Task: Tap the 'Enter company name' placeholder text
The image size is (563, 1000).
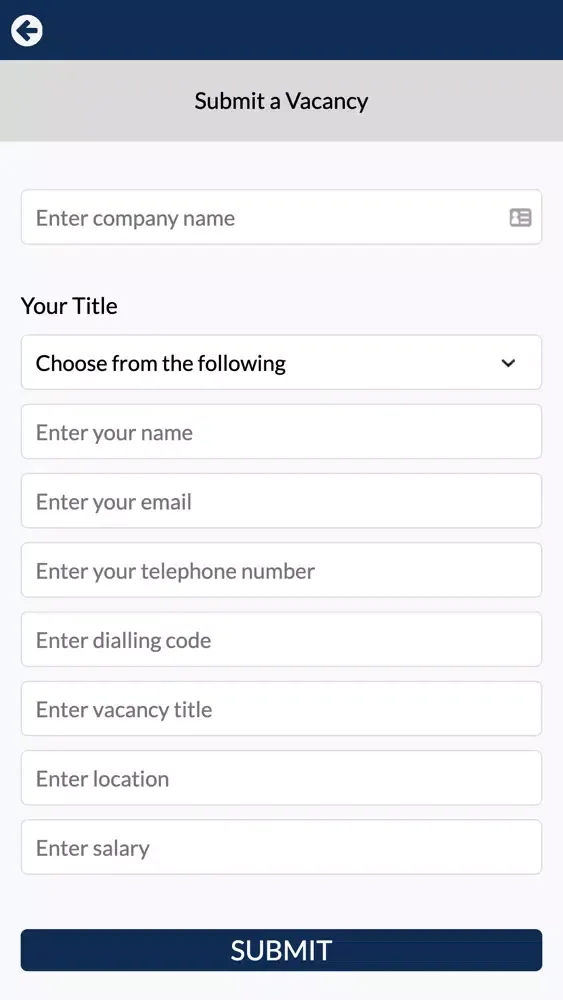Action: point(135,218)
